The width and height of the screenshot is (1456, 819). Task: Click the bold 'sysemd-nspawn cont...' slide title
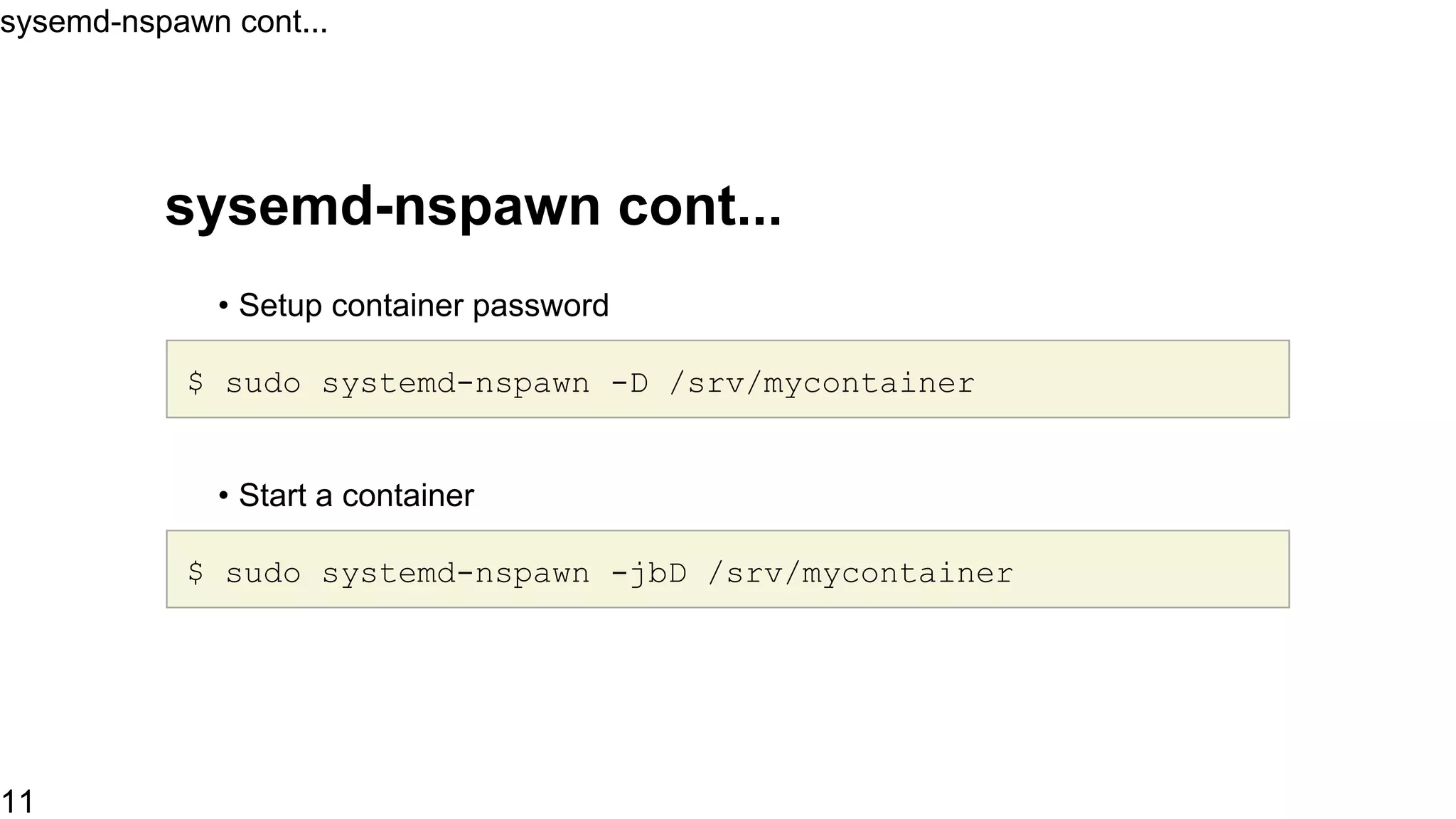click(473, 206)
